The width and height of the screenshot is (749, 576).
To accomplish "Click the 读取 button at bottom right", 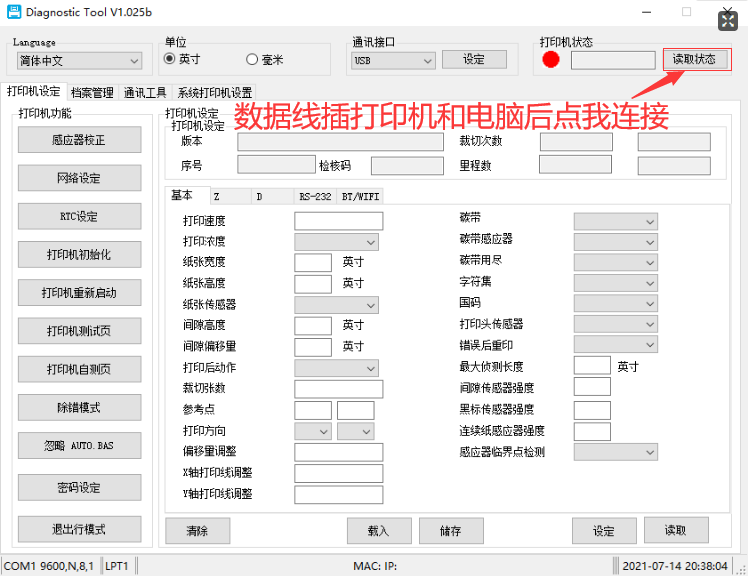I will point(676,530).
